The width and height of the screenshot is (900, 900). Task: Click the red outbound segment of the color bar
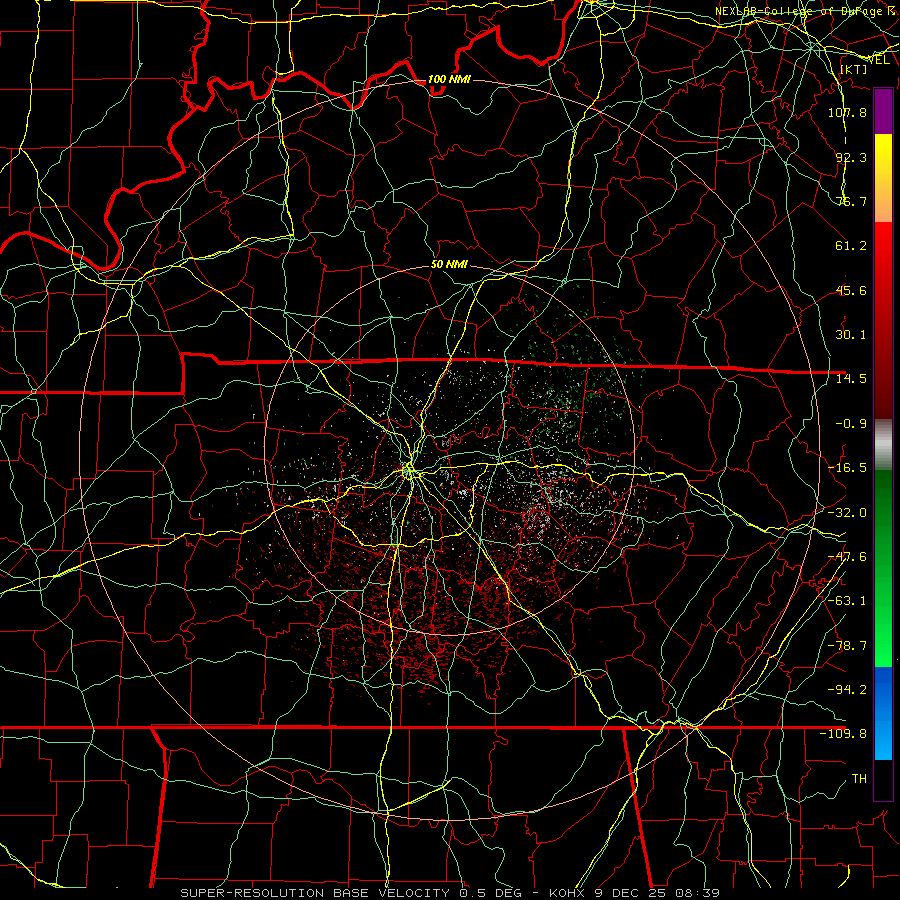(883, 320)
